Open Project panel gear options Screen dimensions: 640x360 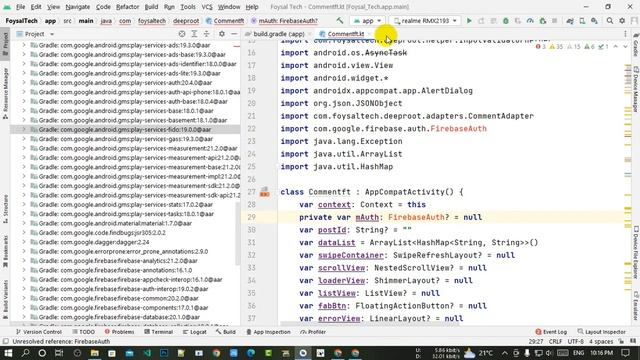click(222, 34)
